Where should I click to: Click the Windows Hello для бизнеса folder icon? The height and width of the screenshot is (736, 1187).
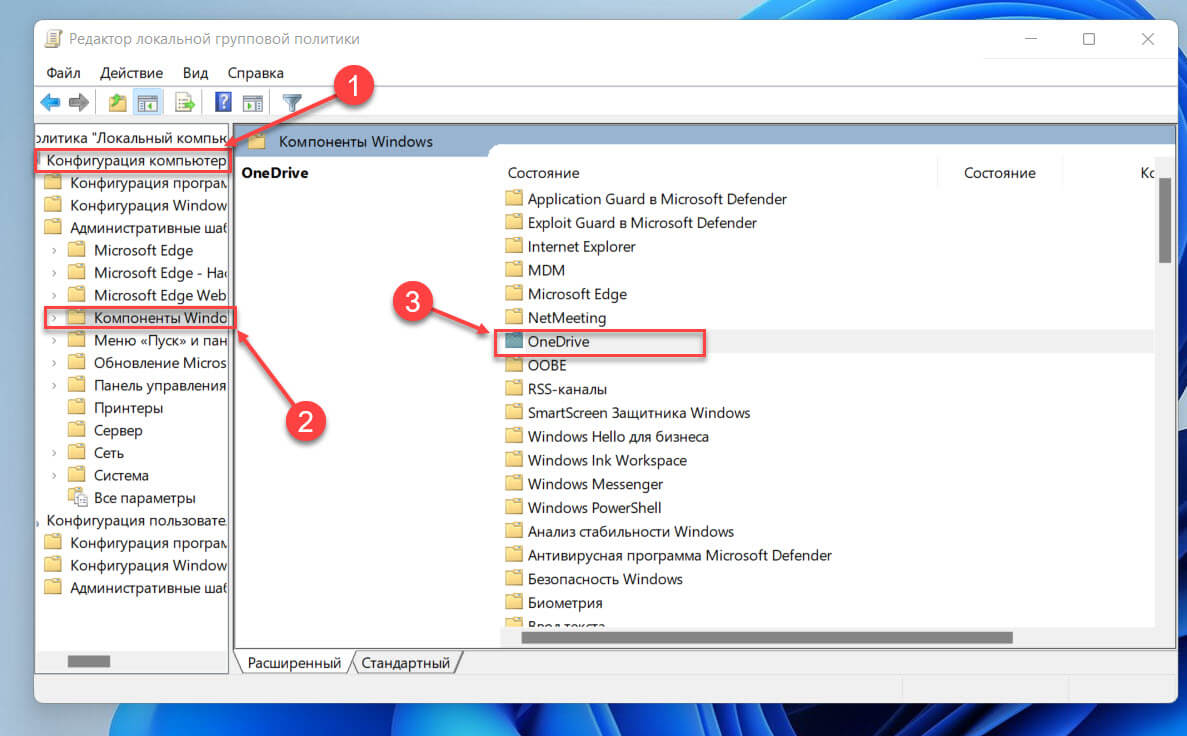pyautogui.click(x=514, y=435)
